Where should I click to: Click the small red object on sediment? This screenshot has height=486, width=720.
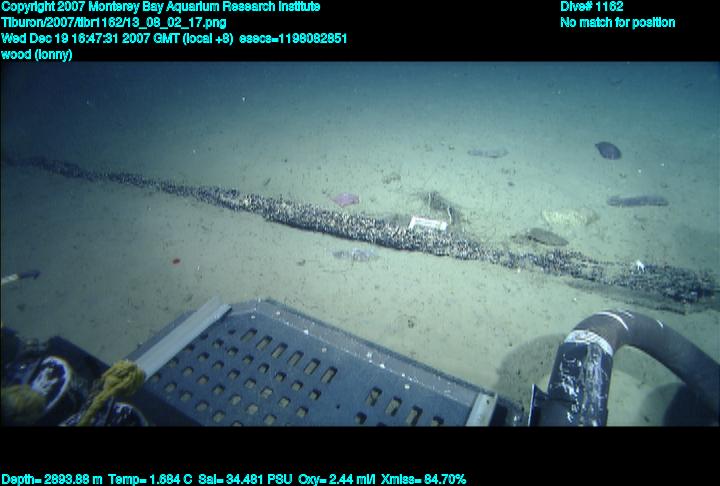pyautogui.click(x=175, y=261)
